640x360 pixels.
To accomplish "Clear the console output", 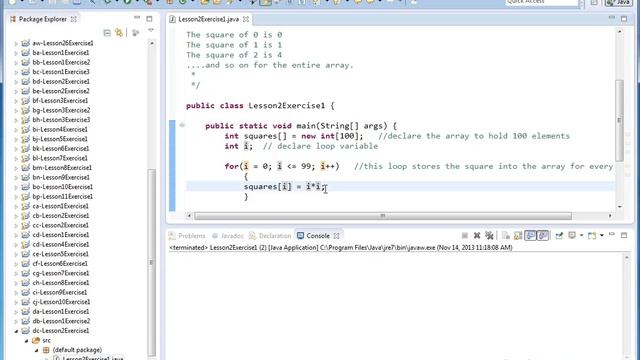I will [506, 236].
